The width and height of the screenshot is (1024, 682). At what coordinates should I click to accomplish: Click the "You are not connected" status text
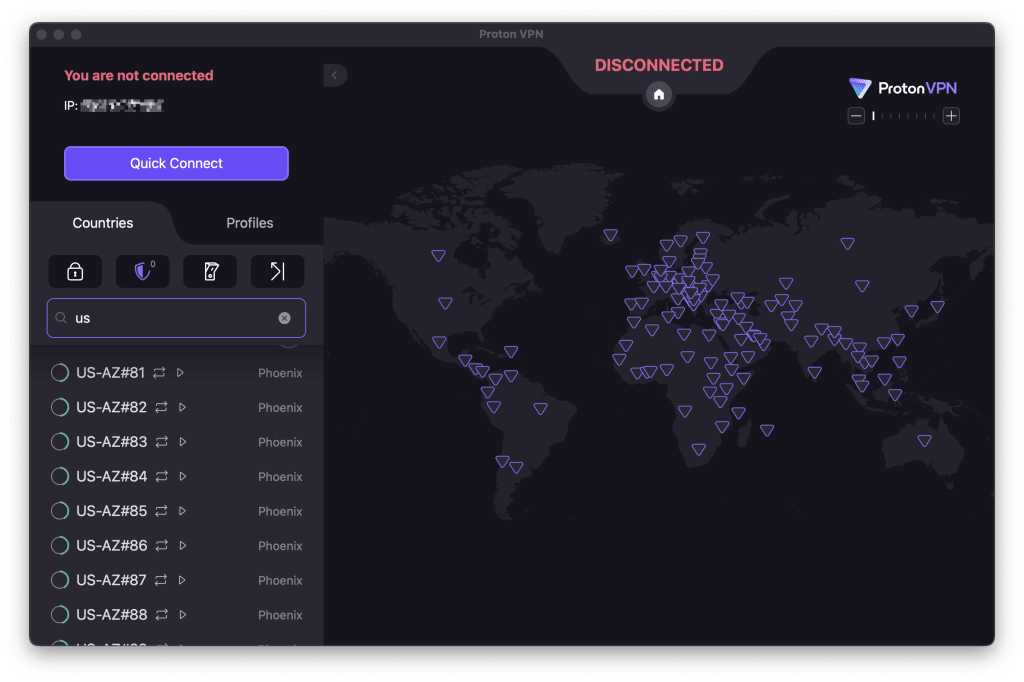coord(138,75)
